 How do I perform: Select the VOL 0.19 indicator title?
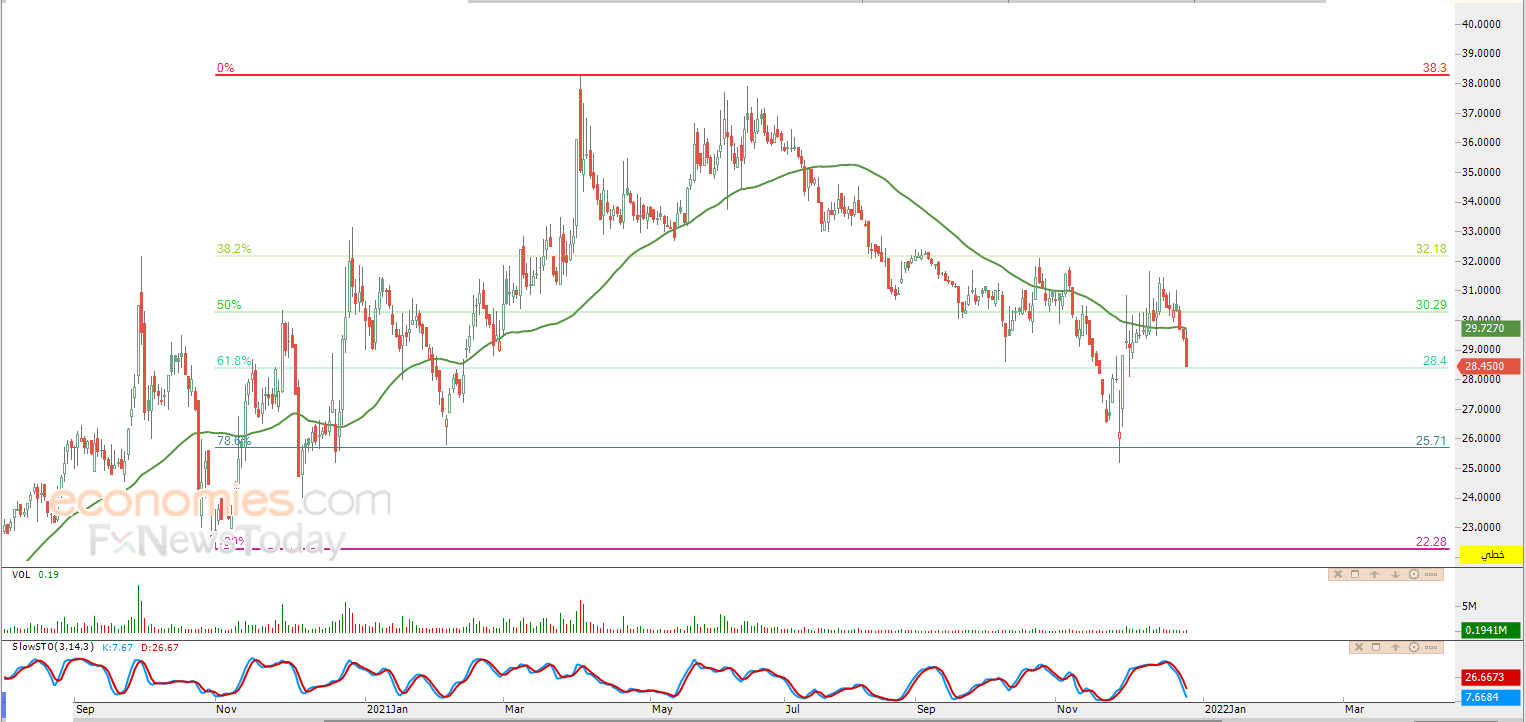(35, 575)
